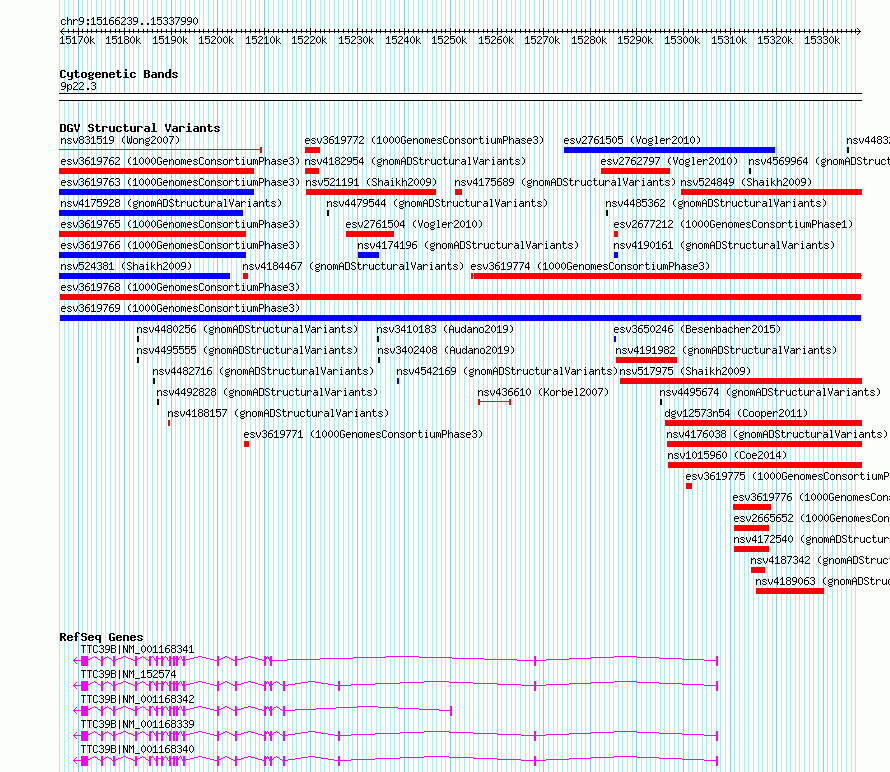Click nsv521191 (Shaikh2009) variant label
This screenshot has width=890, height=772.
tap(371, 182)
